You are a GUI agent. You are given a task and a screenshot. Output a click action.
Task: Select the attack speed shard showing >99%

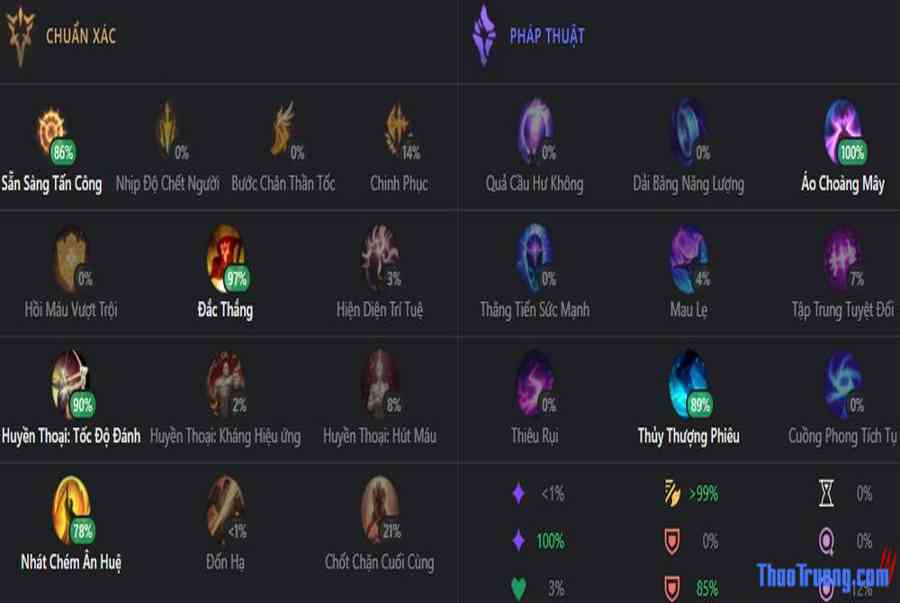(671, 493)
